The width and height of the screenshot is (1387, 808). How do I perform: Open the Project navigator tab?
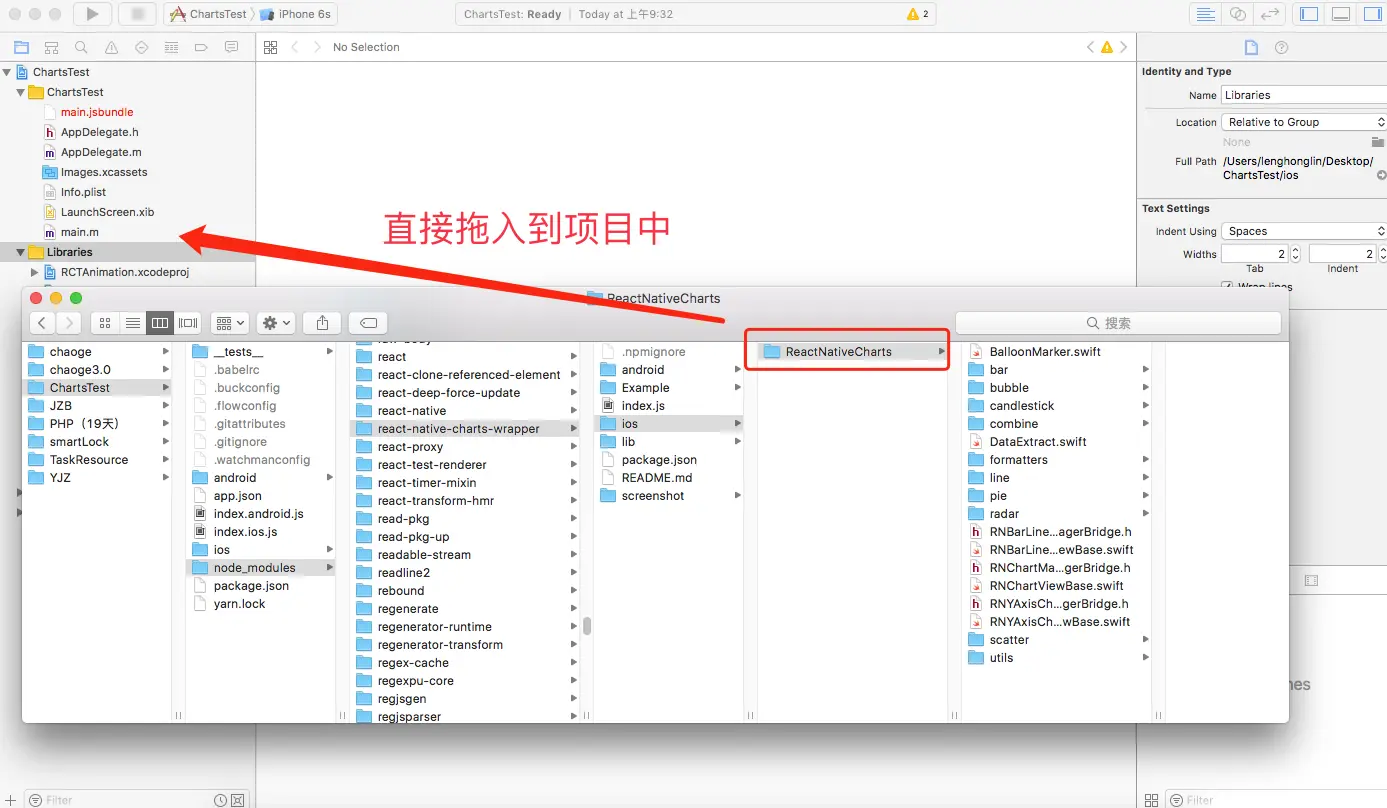pyautogui.click(x=21, y=47)
